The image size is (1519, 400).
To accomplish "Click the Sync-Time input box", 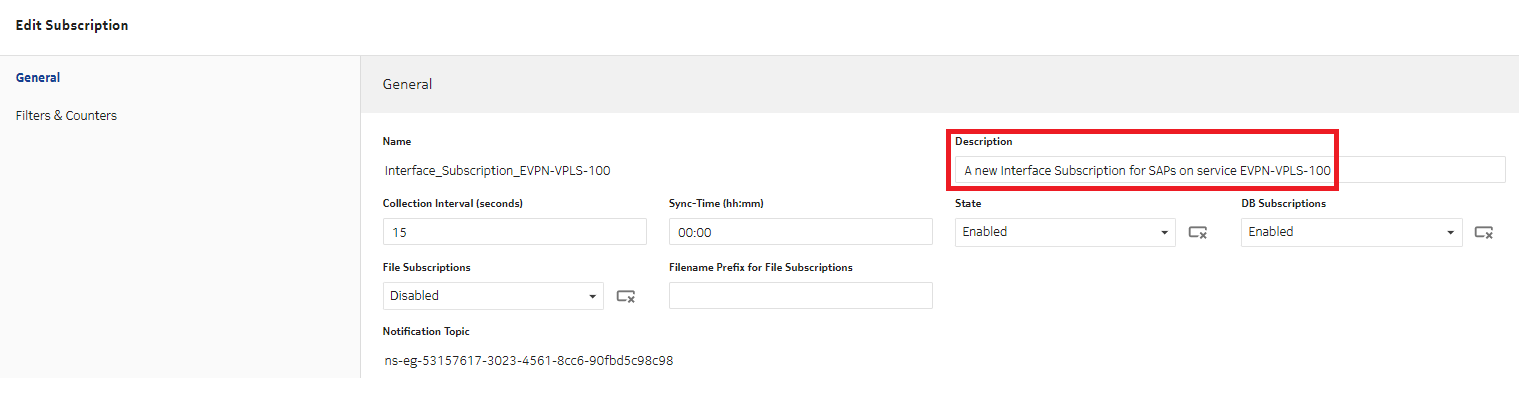I will tap(800, 232).
